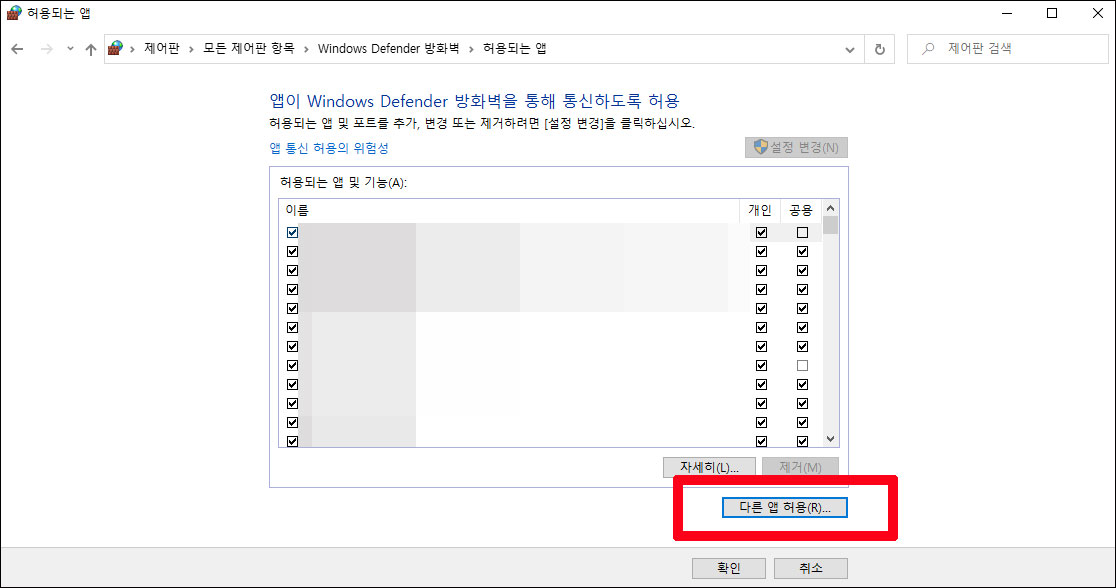
Task: Click the firewall icon in the address bar
Action: (115, 48)
